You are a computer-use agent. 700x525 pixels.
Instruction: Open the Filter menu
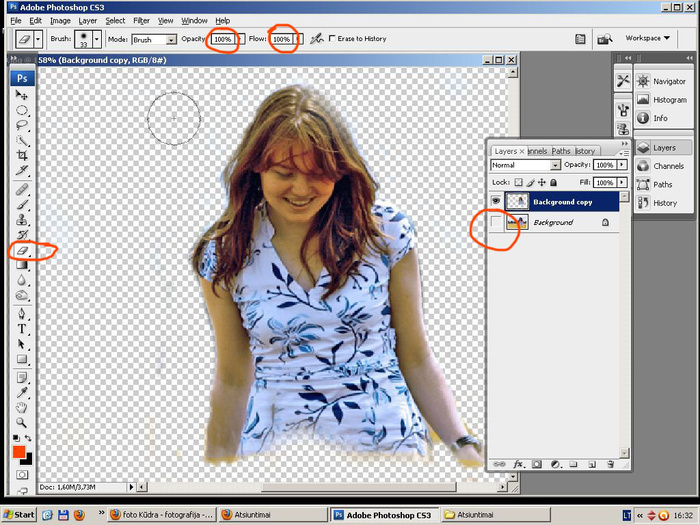click(141, 20)
